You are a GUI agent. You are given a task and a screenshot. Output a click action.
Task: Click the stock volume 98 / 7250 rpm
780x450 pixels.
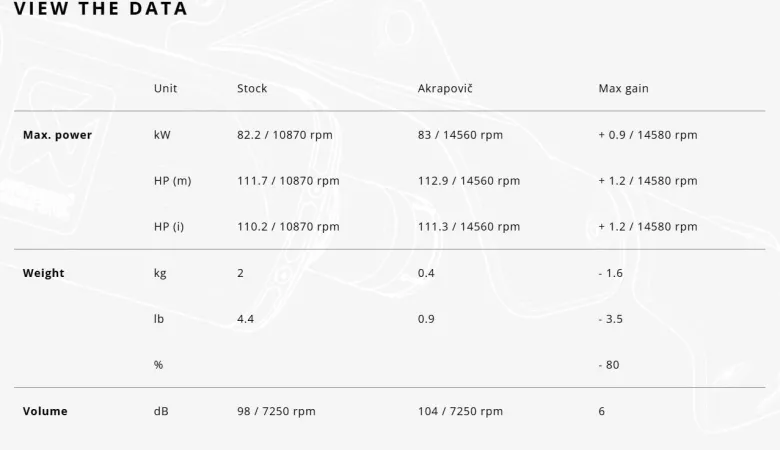[276, 411]
